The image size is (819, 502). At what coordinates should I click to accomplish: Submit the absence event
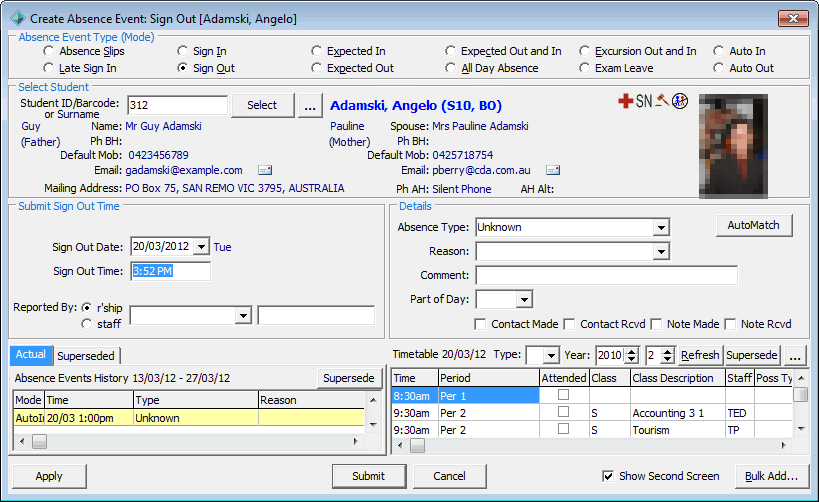coord(369,476)
